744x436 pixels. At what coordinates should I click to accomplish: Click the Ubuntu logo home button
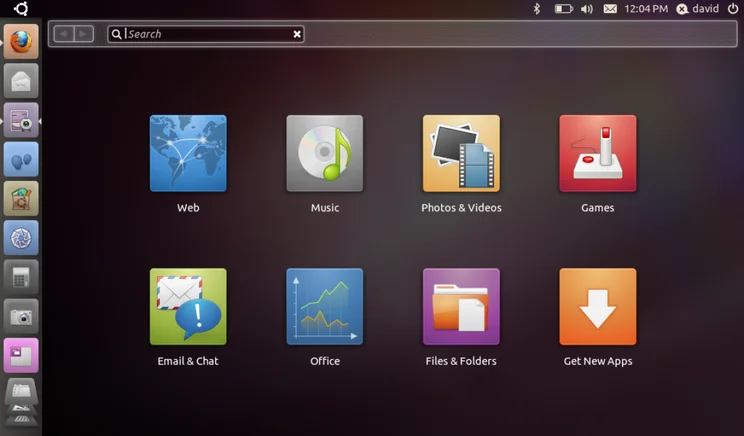tap(21, 9)
